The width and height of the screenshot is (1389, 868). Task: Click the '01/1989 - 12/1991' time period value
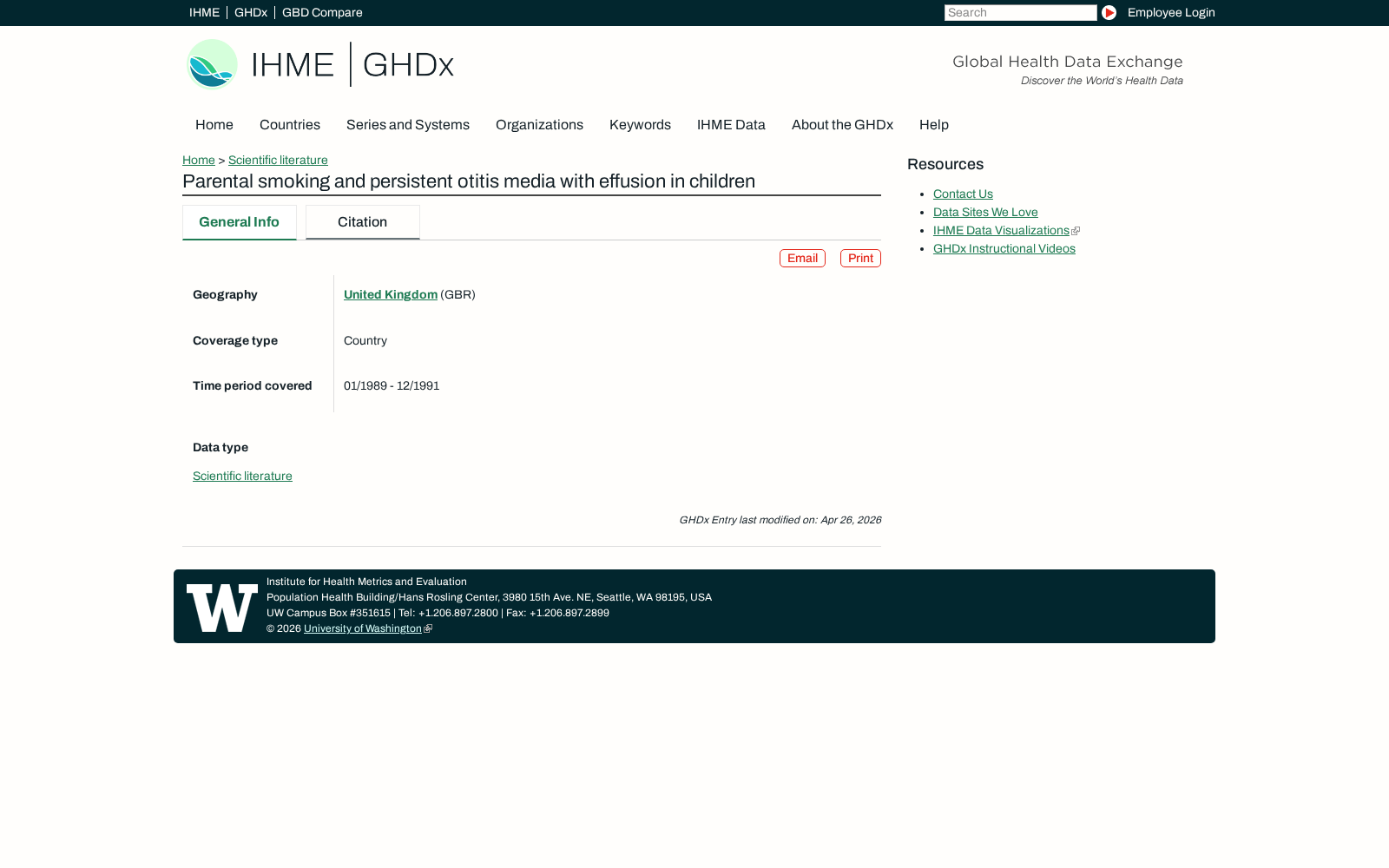point(392,386)
